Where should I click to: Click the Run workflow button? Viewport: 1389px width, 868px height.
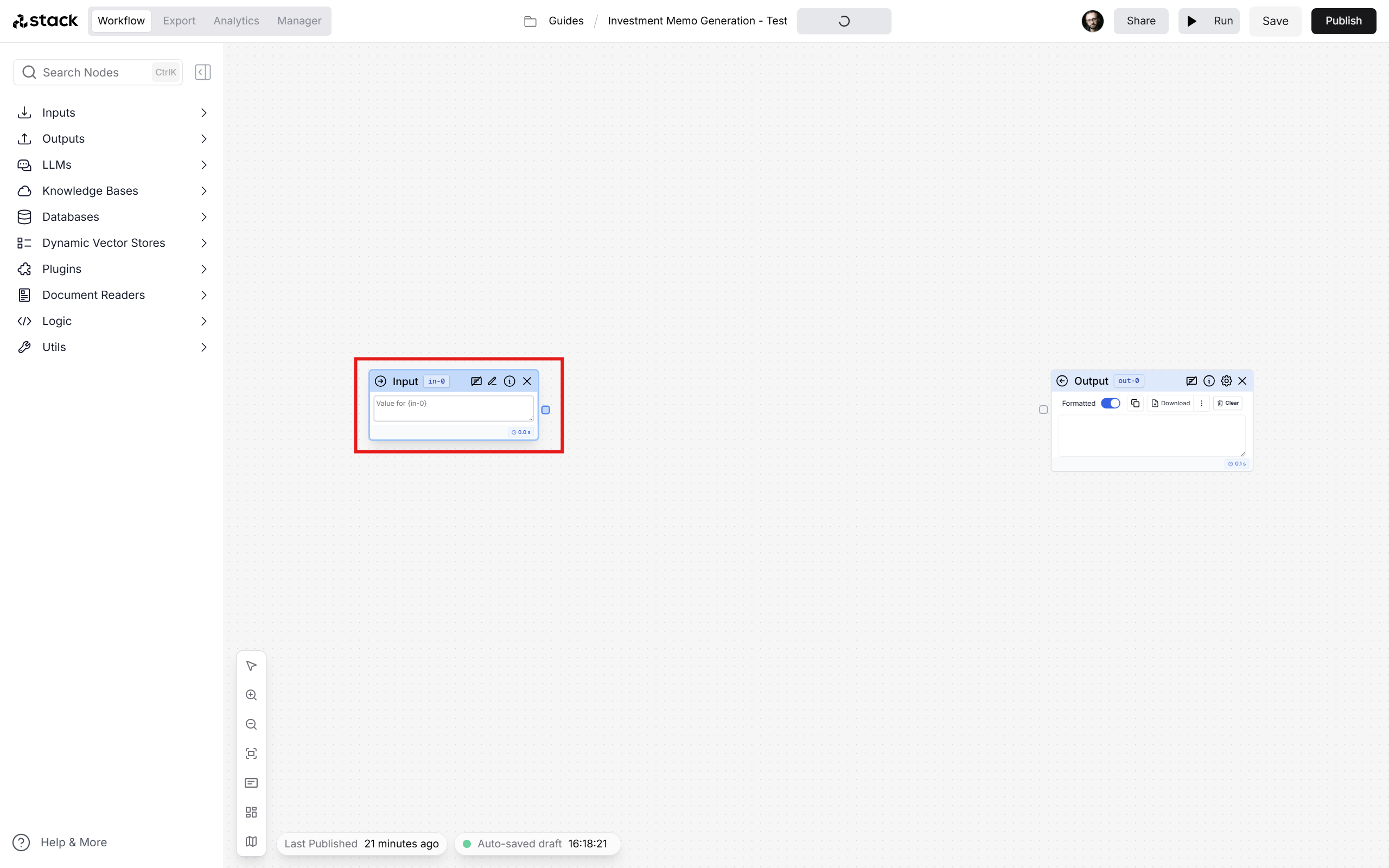click(x=1210, y=21)
